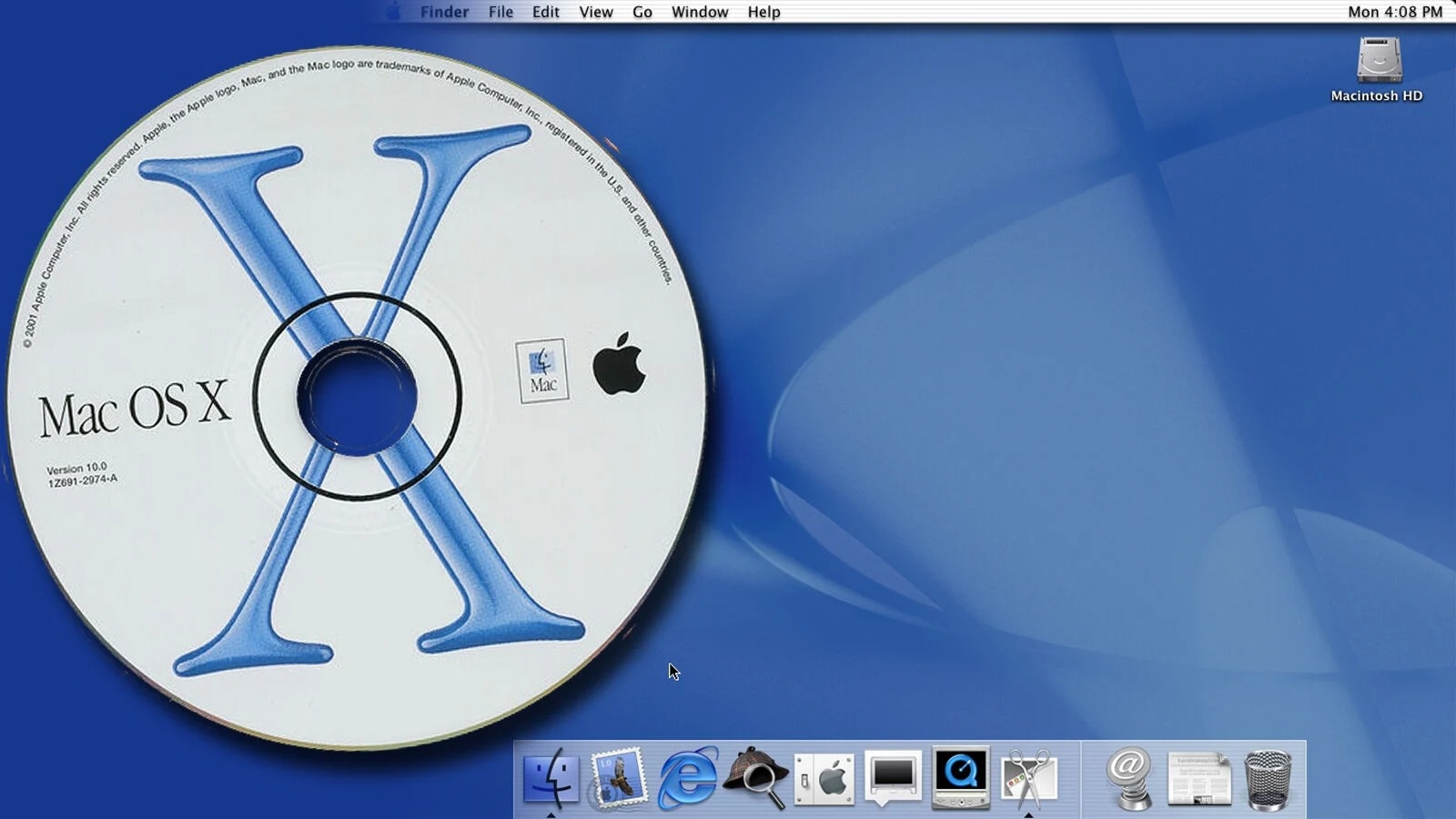Open the File menu
1456x819 pixels.
pyautogui.click(x=500, y=12)
